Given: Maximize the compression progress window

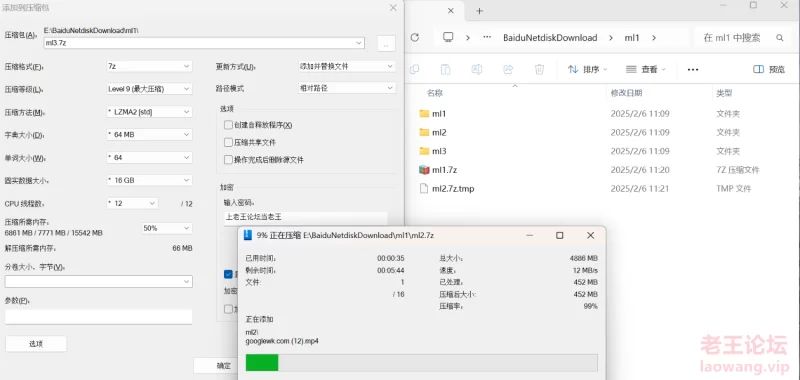Looking at the screenshot, I should coord(560,235).
